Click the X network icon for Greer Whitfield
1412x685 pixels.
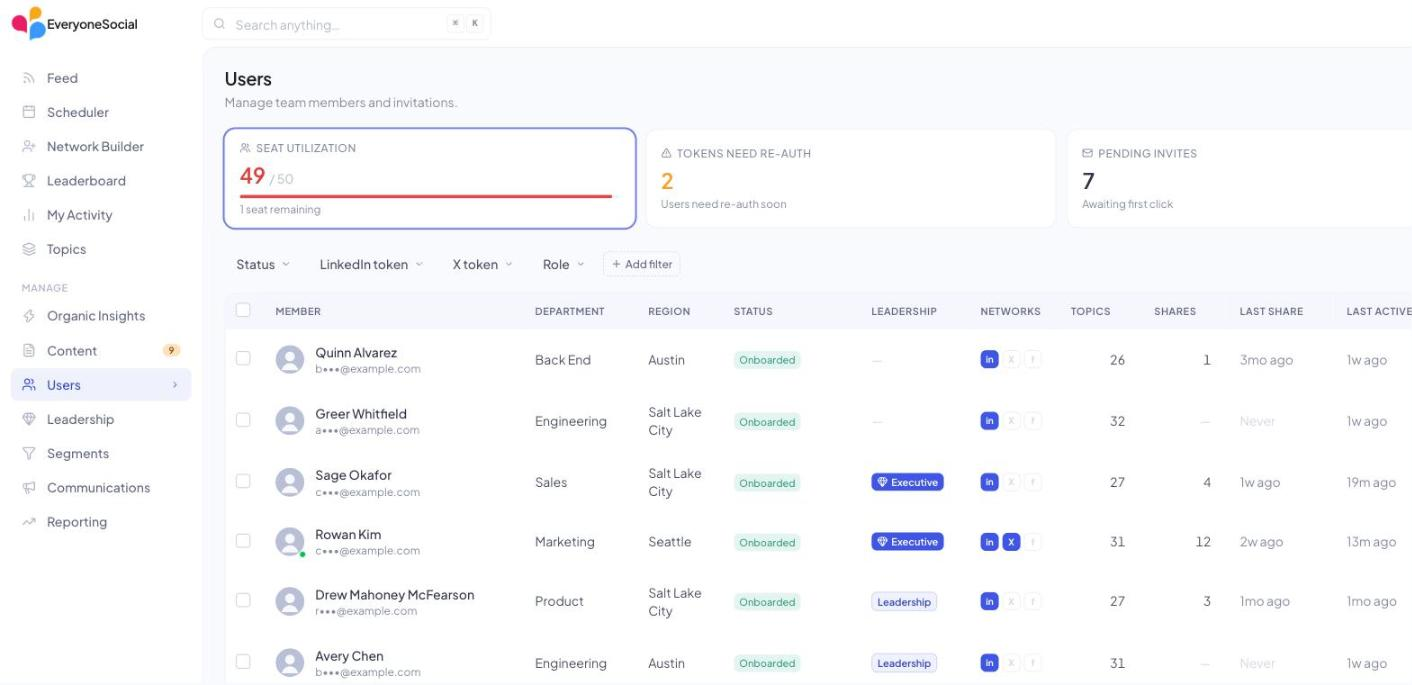(x=1011, y=421)
